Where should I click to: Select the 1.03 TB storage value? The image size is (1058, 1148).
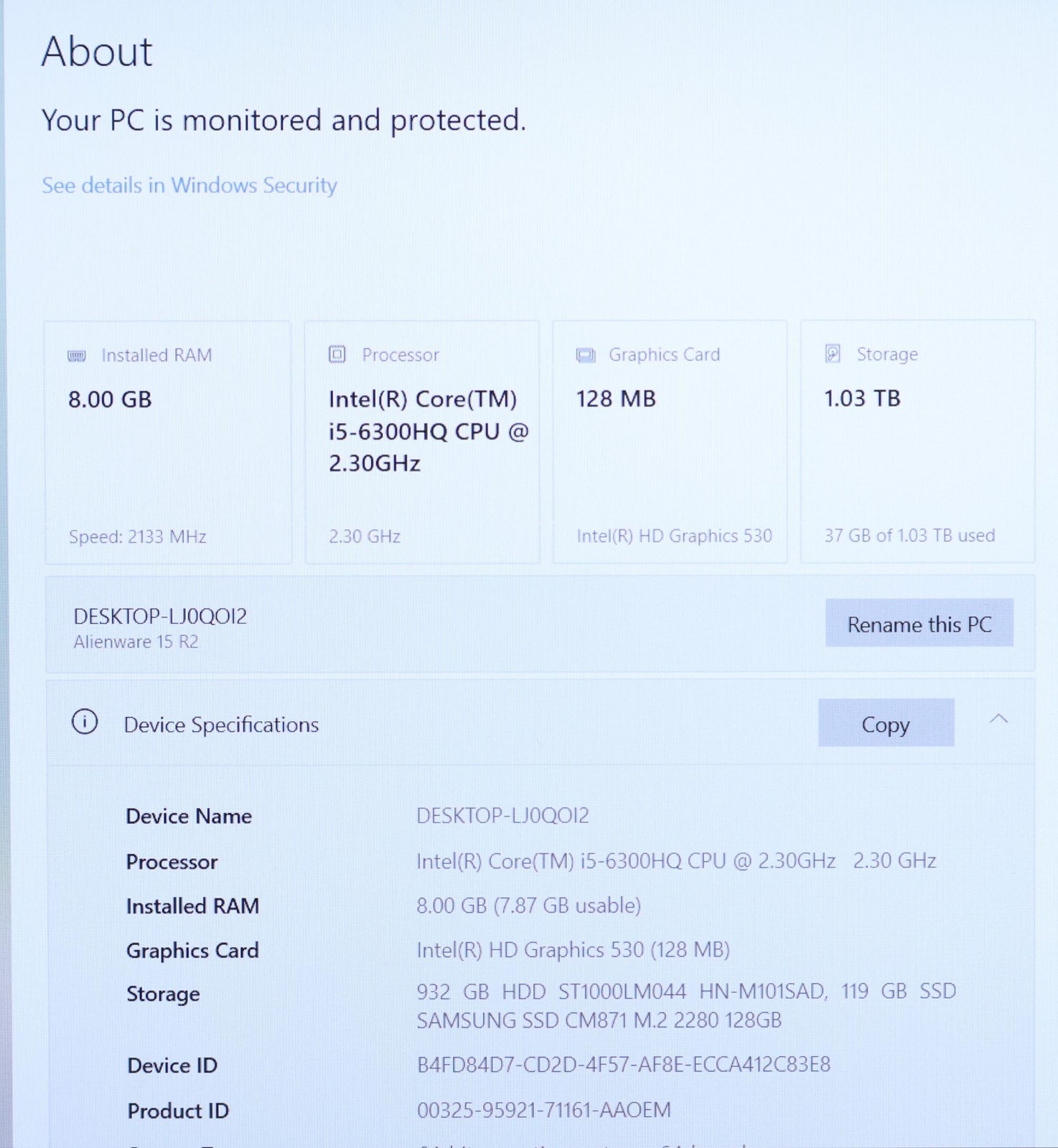862,398
